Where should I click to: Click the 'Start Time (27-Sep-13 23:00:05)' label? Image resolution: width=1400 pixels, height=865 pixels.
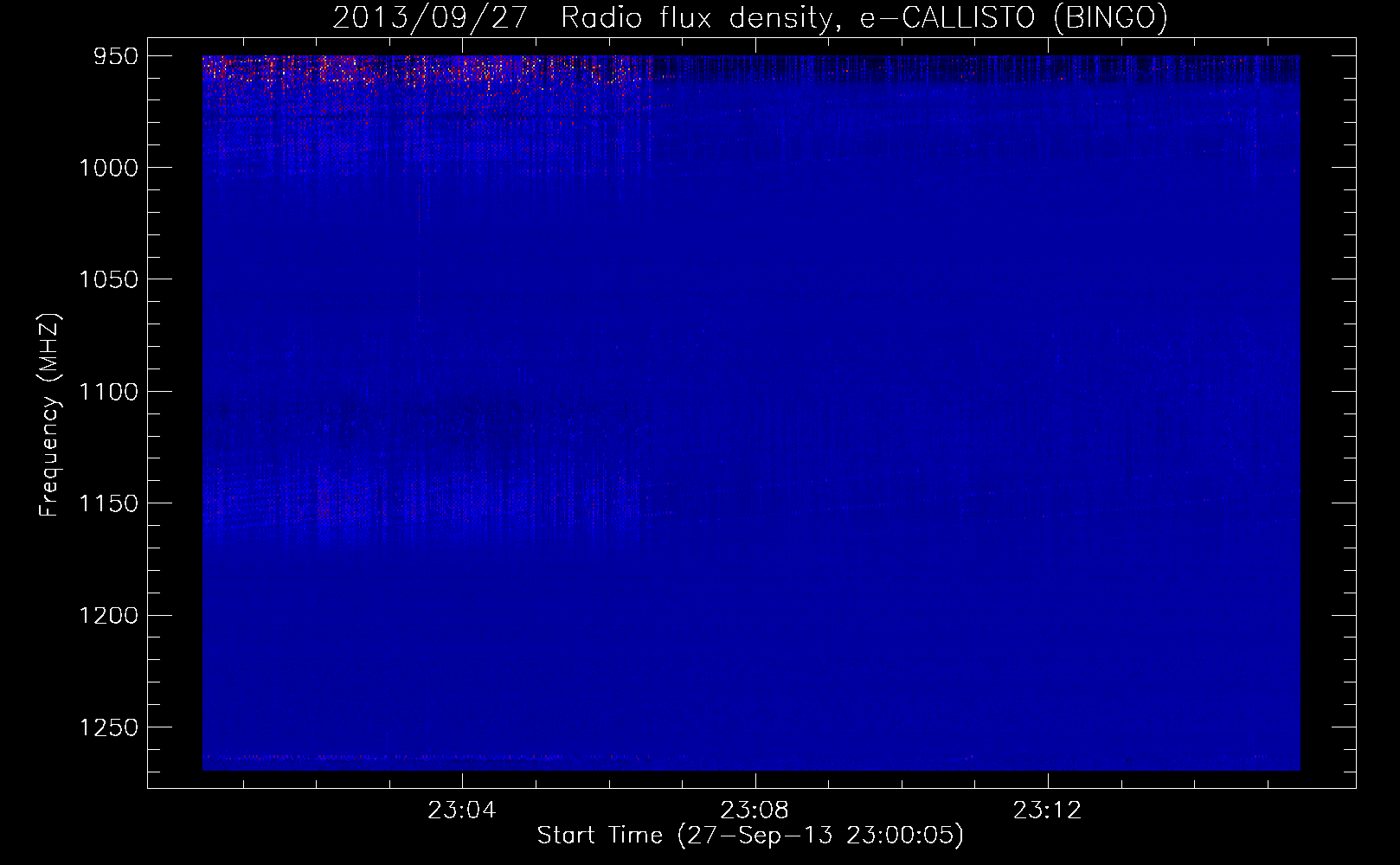[750, 836]
